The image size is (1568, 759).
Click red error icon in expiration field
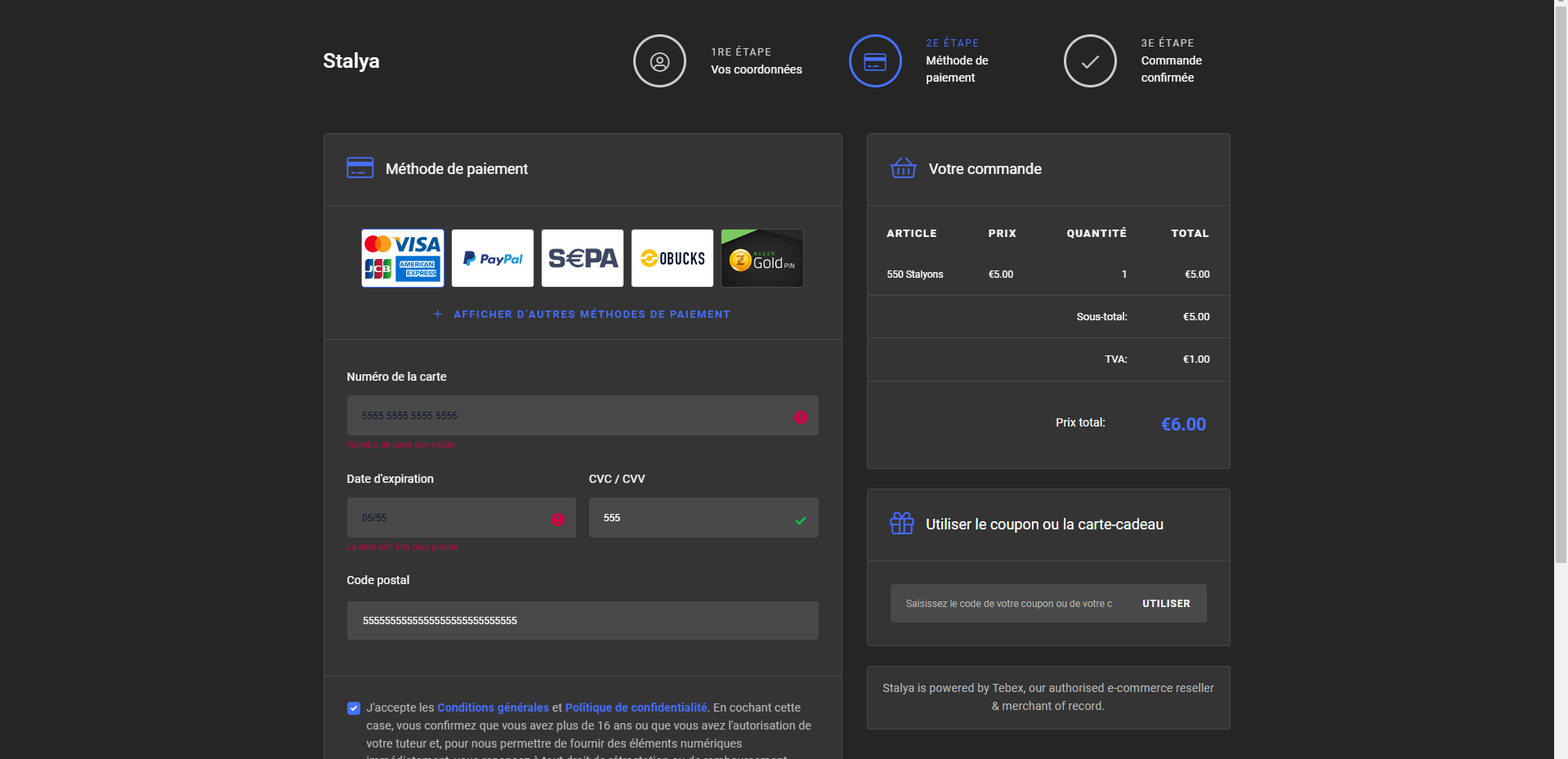(558, 520)
